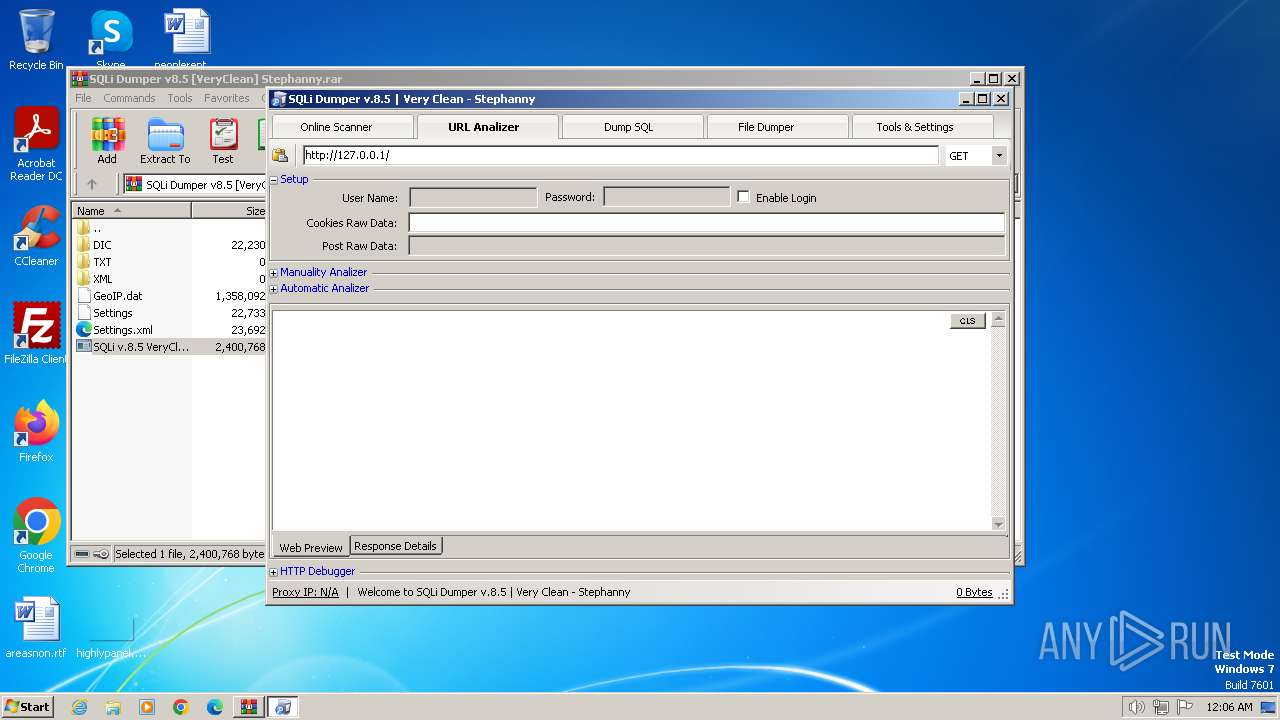Select XML folder in WinRAR list
This screenshot has height=720, width=1280.
(x=102, y=279)
